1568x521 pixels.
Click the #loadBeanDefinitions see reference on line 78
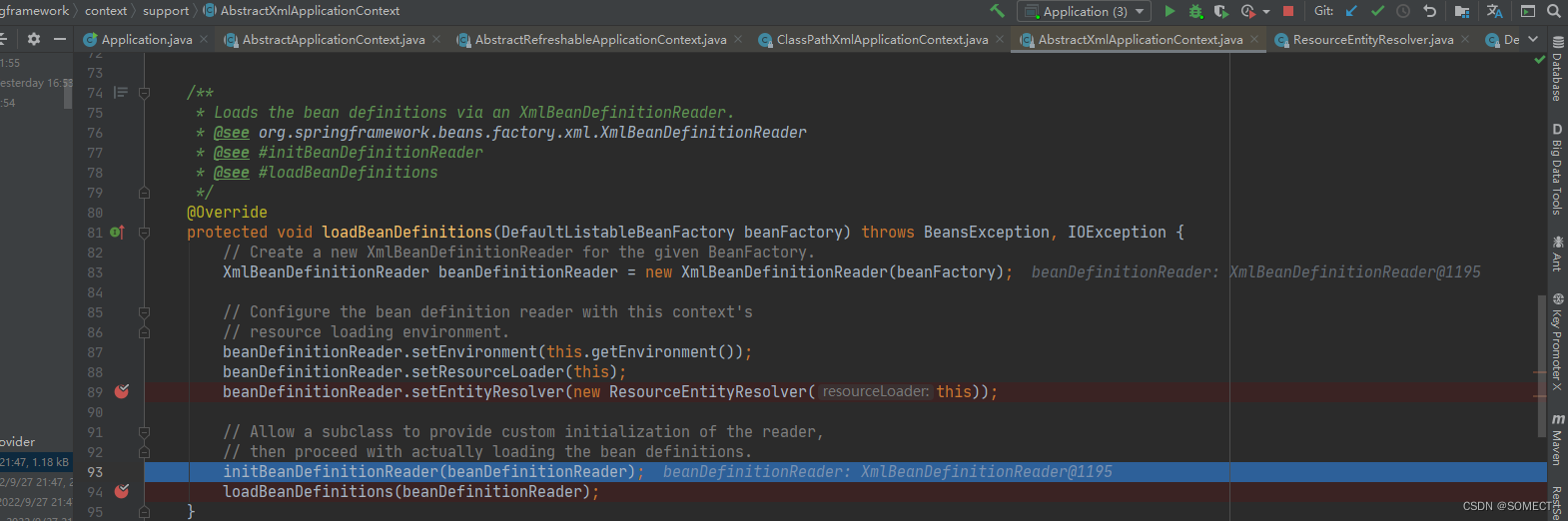[348, 173]
